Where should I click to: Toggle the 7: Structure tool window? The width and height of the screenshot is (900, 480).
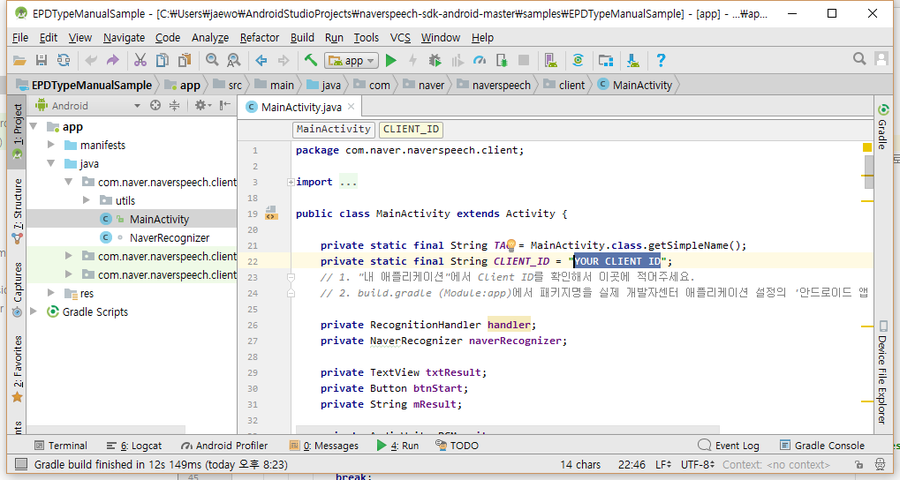(x=17, y=211)
